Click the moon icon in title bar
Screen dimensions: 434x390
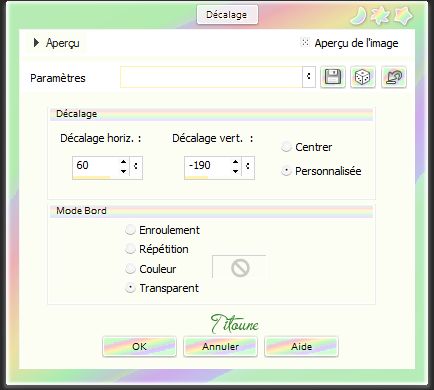click(x=358, y=16)
